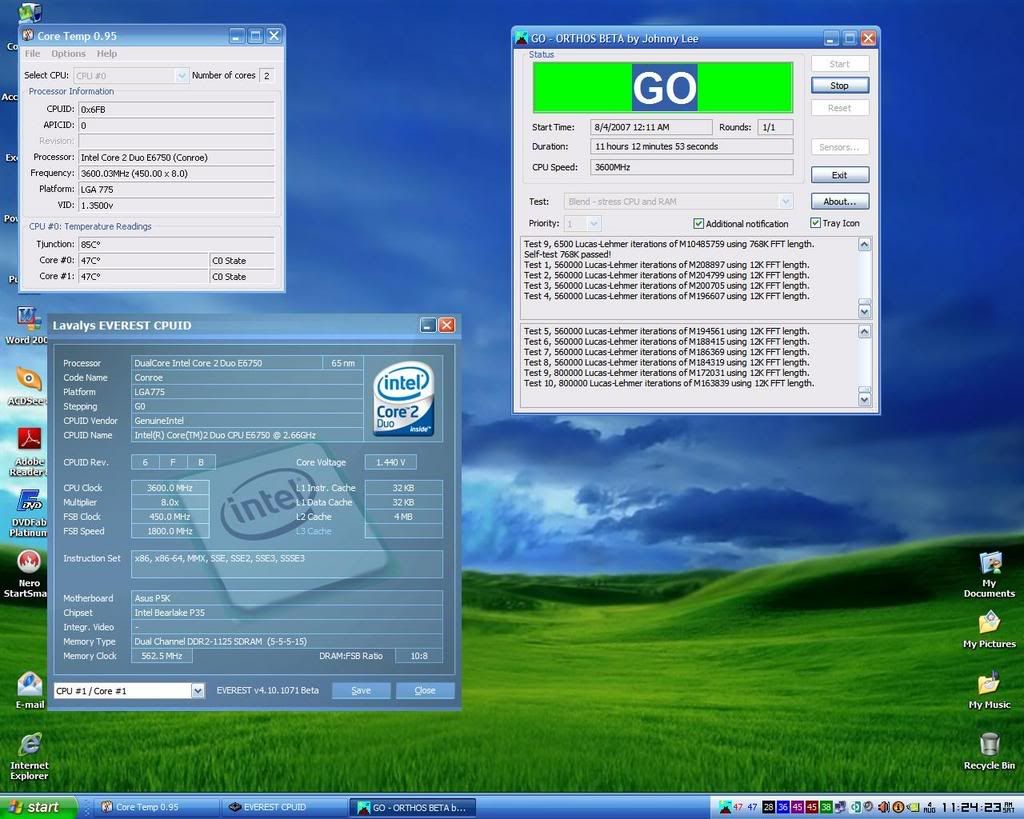Click the Intel Core 2 Duo logo badge

pos(404,399)
